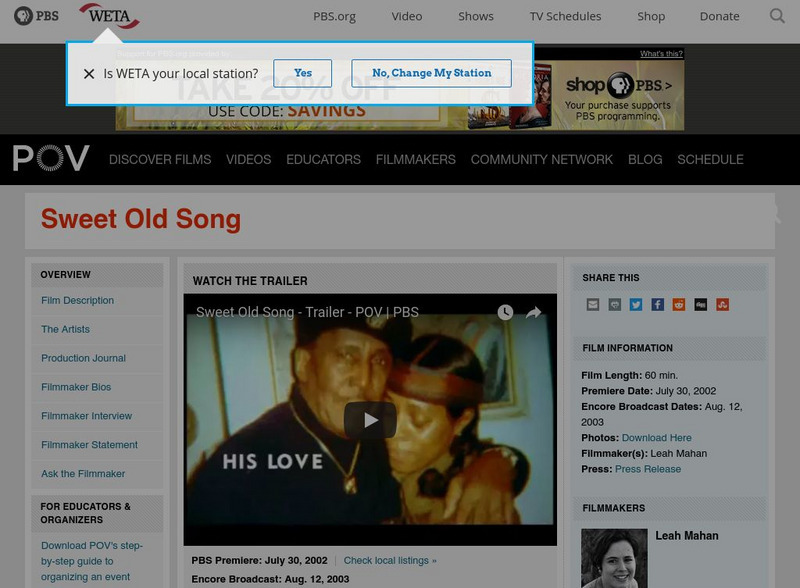Click the Film Length: 60 min. text
Screen dimensions: 800x588
[x=630, y=375]
